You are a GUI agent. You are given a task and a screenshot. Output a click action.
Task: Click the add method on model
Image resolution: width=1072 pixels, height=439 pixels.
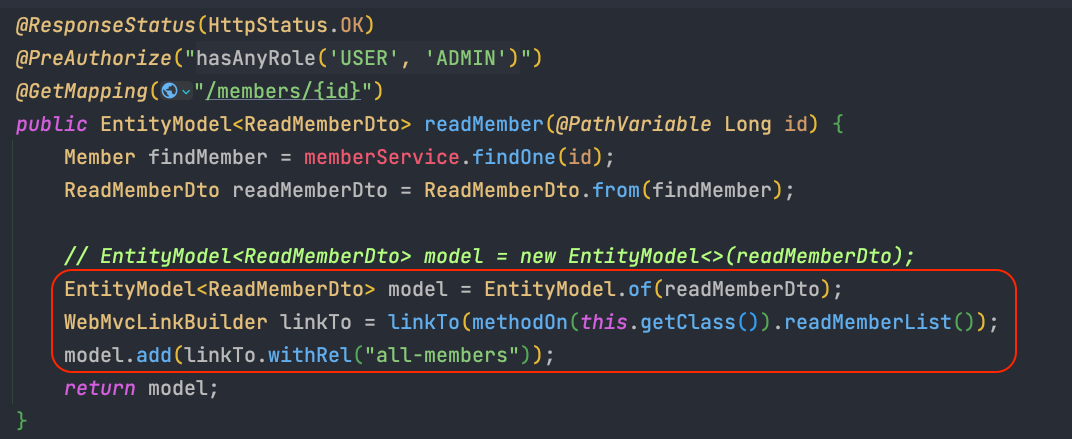tap(154, 355)
